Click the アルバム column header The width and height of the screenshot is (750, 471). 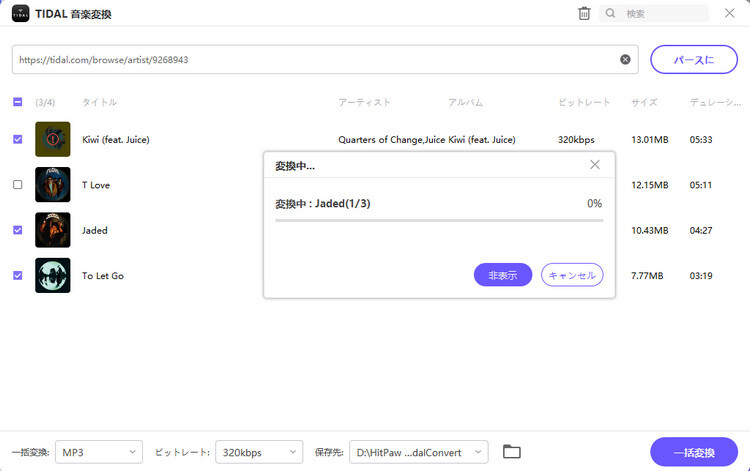[465, 102]
